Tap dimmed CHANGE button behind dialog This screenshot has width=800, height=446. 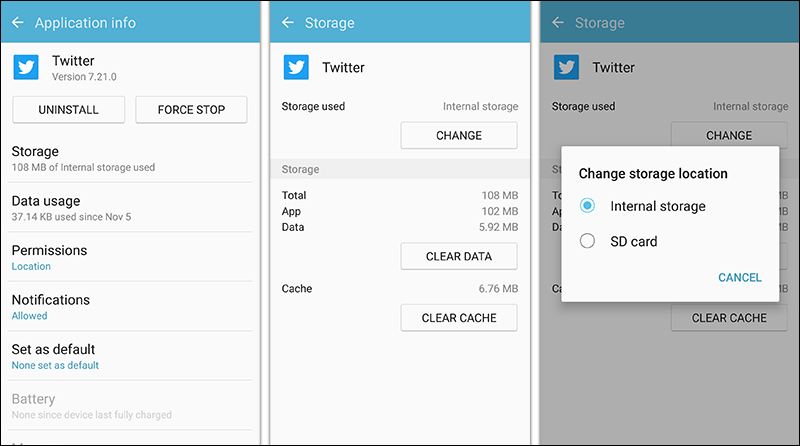(x=729, y=135)
